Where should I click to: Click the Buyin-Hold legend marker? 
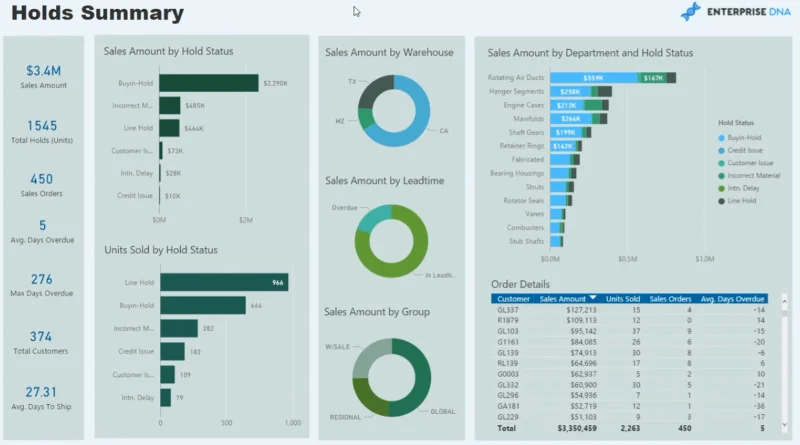point(721,138)
